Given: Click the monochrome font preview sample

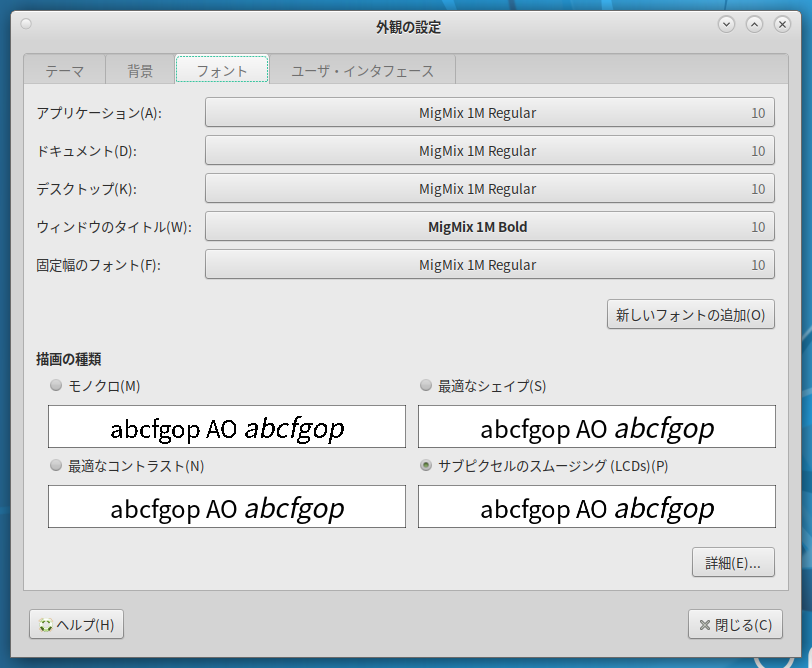Looking at the screenshot, I should (227, 427).
